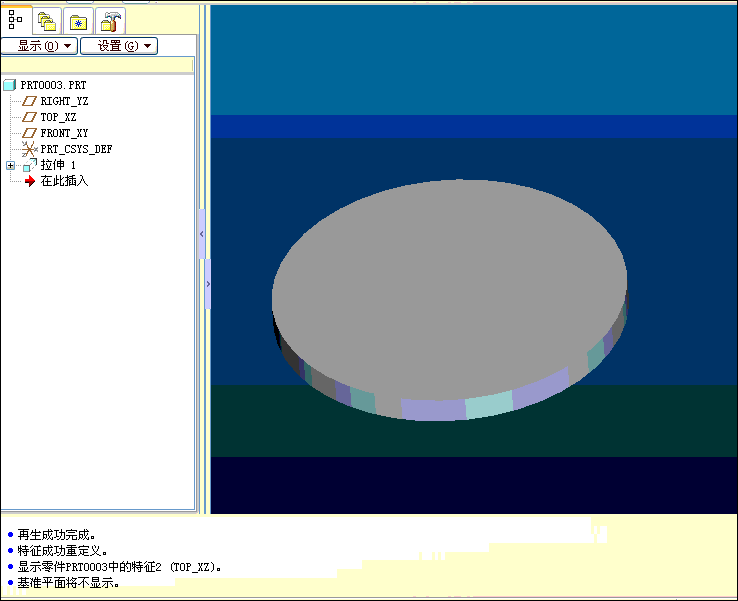Switch to the Model Tree navigator tab
The width and height of the screenshot is (738, 601).
click(16, 20)
